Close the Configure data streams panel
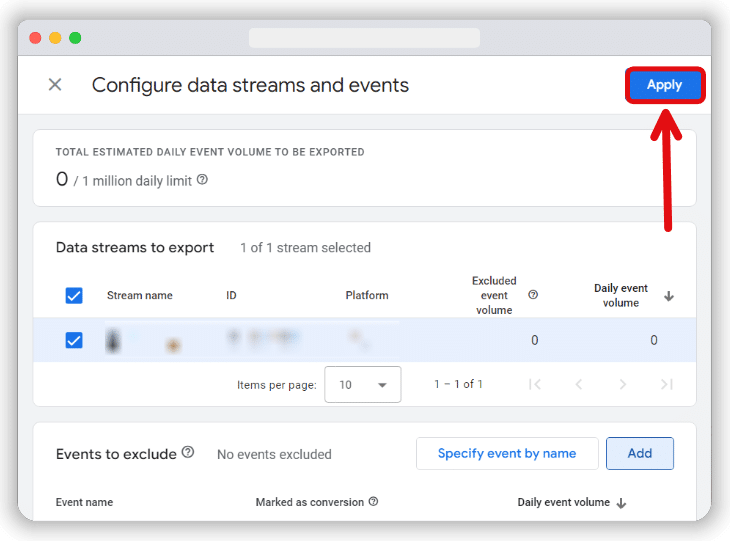Image resolution: width=730 pixels, height=541 pixels. pos(55,85)
